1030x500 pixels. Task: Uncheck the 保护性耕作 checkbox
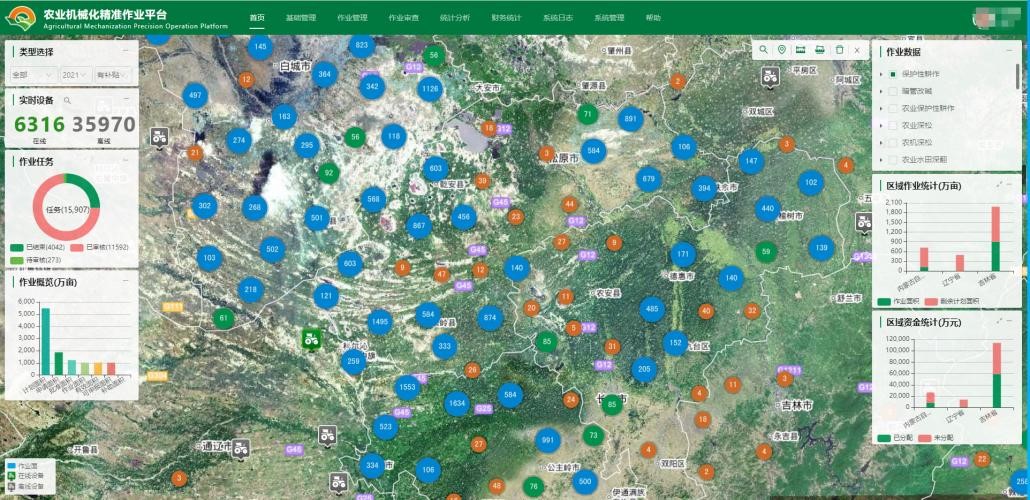click(x=892, y=74)
